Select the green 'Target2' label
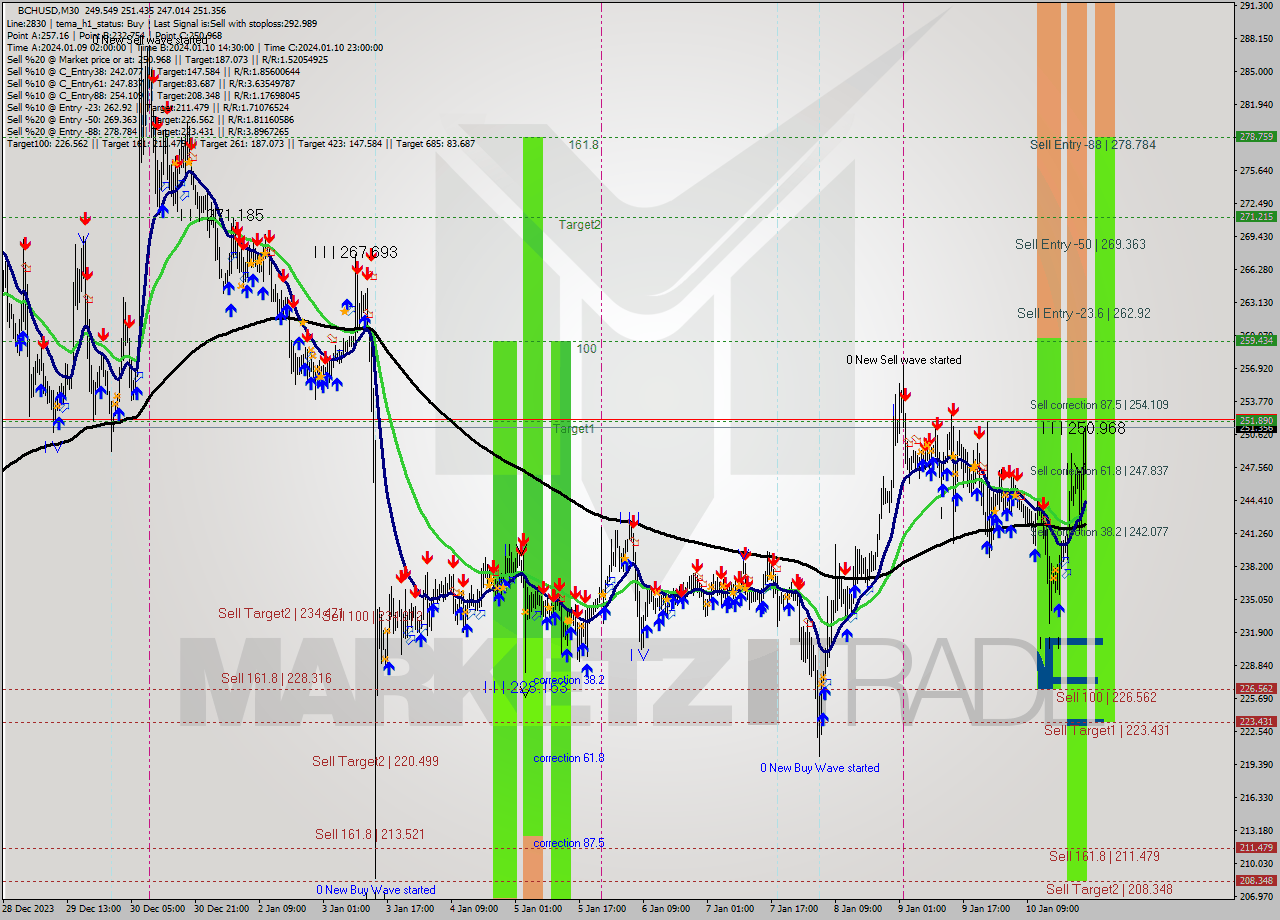The image size is (1280, 920). click(580, 225)
